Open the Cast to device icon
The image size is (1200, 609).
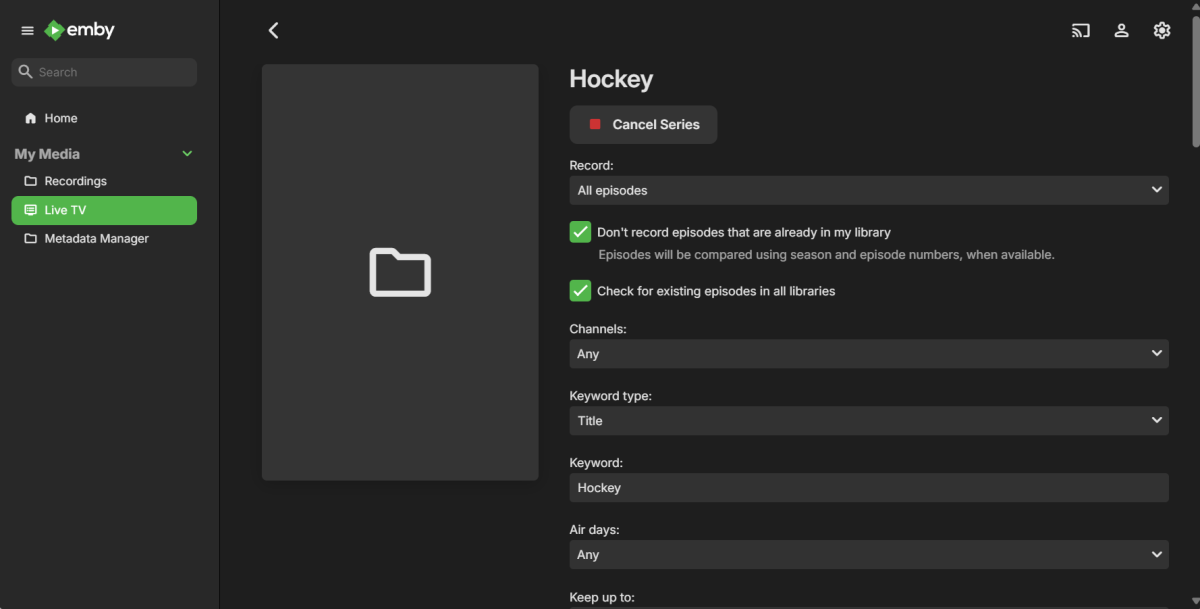(1080, 30)
